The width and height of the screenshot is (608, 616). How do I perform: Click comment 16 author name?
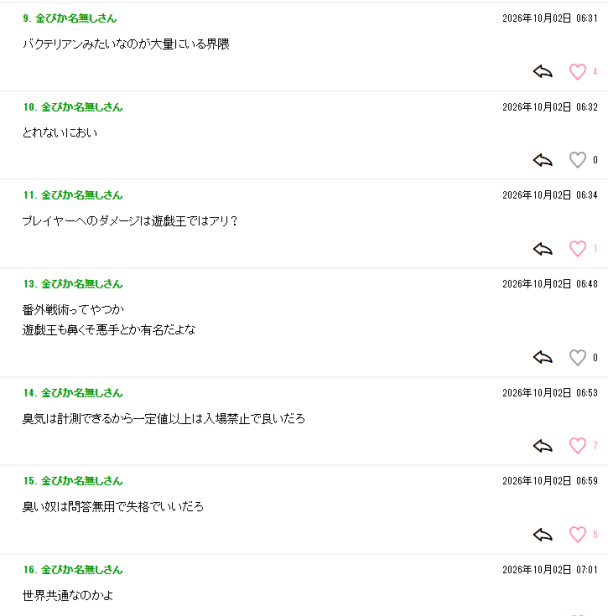82,569
